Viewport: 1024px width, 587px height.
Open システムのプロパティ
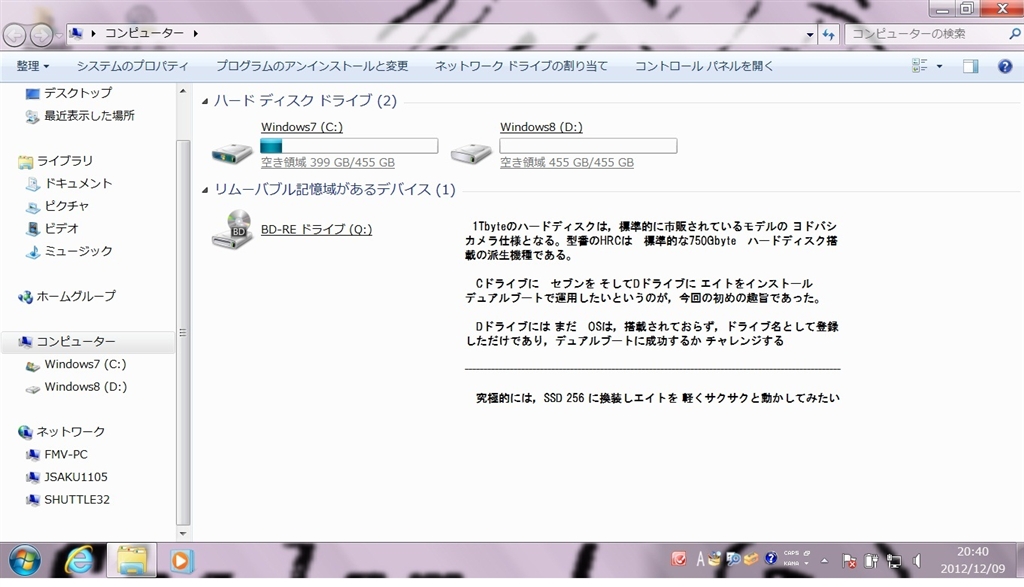pos(133,66)
